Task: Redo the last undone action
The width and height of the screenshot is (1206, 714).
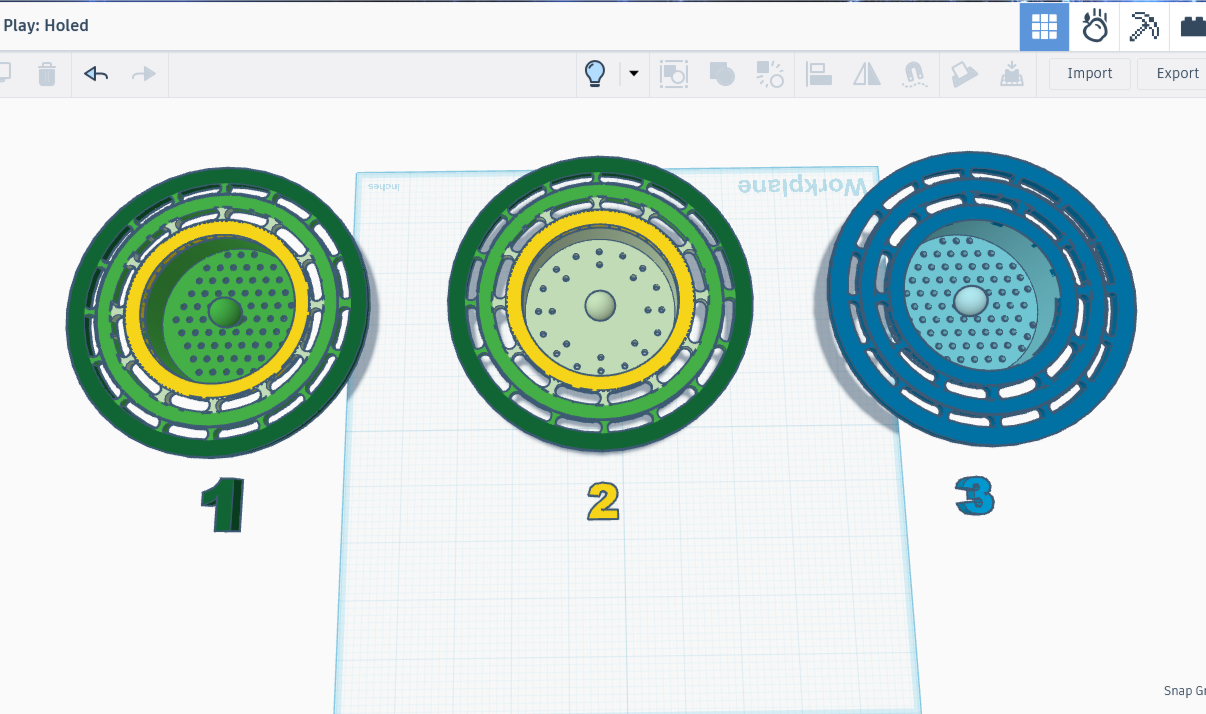Action: coord(144,74)
